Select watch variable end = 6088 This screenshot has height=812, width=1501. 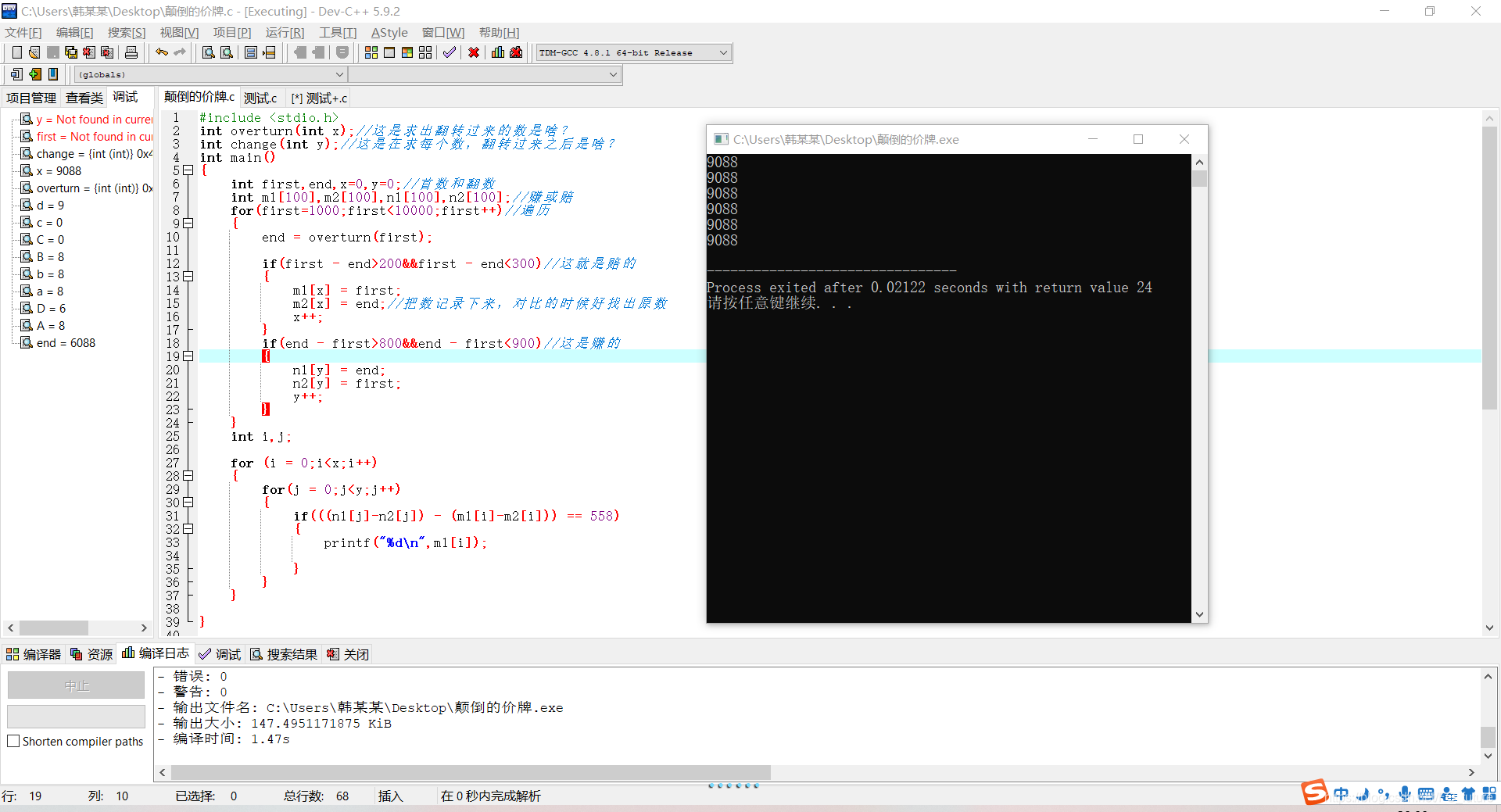click(66, 343)
